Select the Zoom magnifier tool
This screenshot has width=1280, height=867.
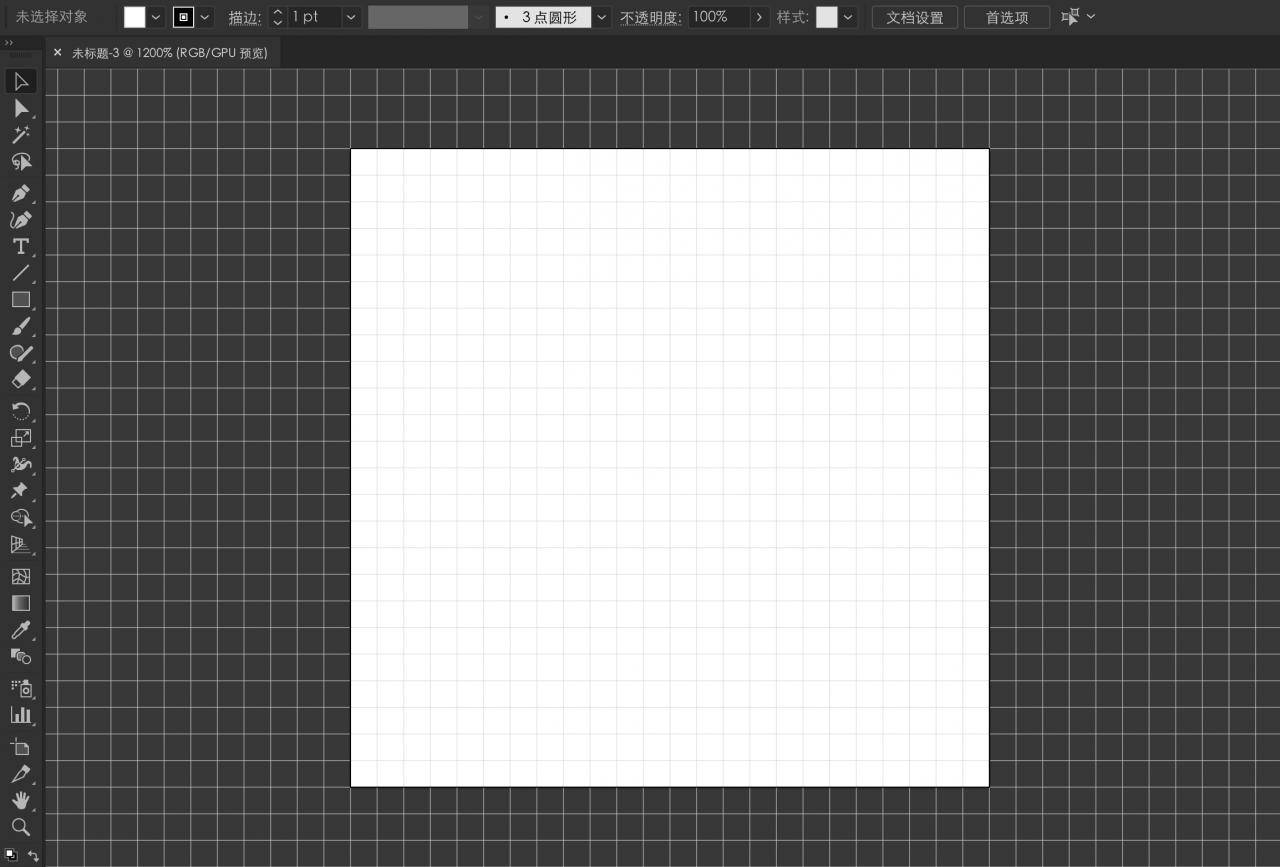(x=21, y=827)
